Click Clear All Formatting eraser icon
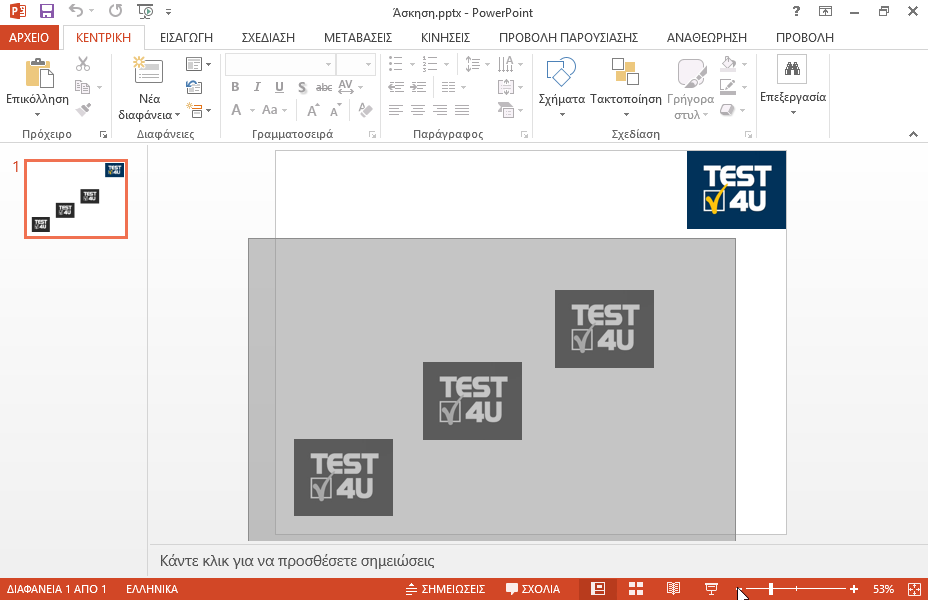This screenshot has height=600, width=928. pyautogui.click(x=365, y=110)
